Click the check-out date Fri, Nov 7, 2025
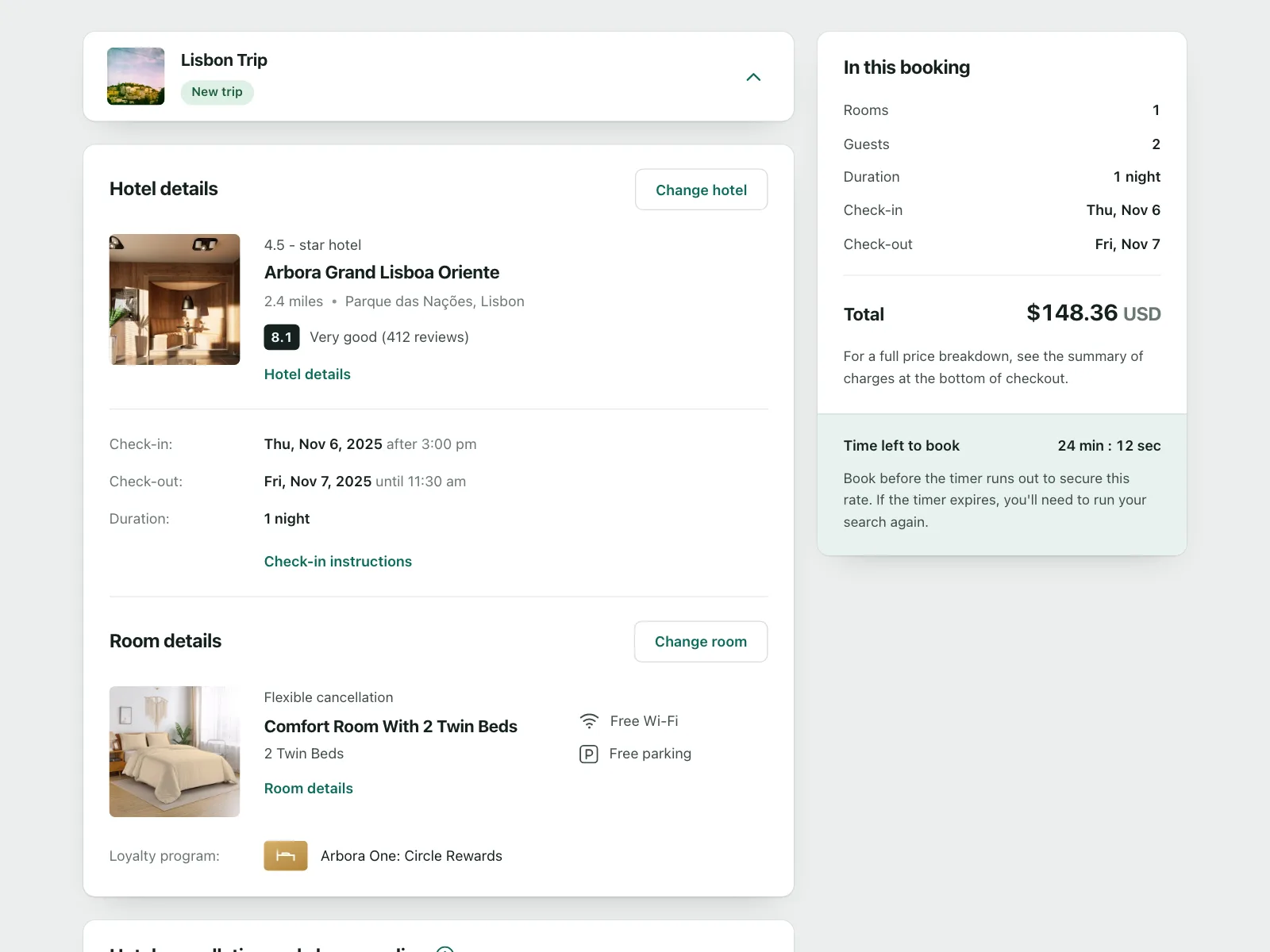 coord(317,482)
